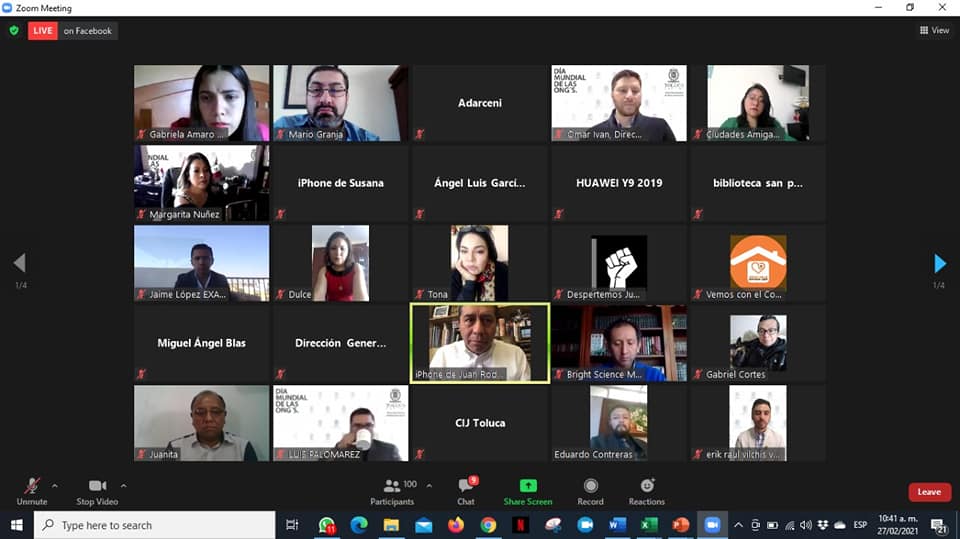
Task: Click the LIVE on Facebook indicator
Action: [73, 31]
